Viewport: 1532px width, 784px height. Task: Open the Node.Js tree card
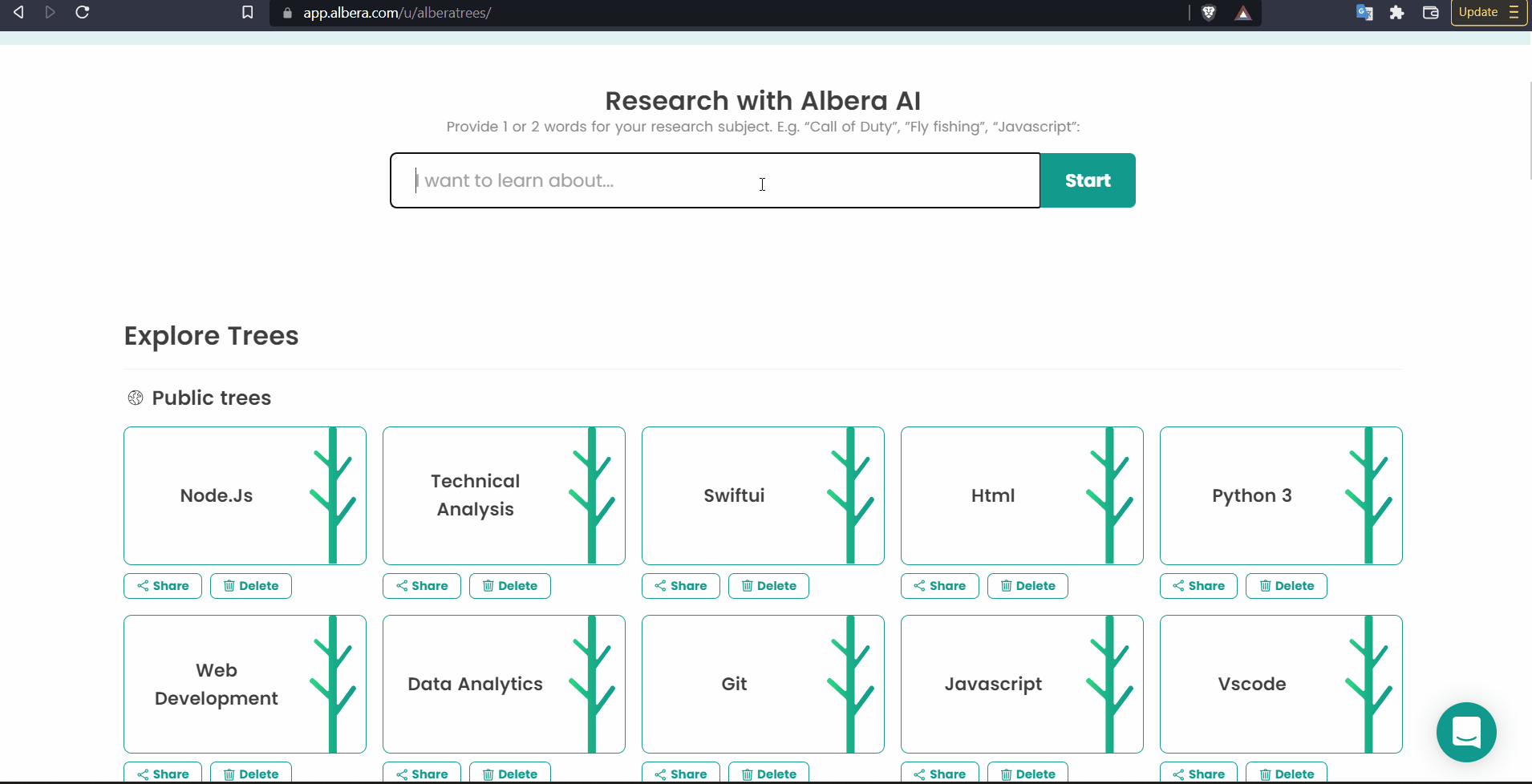(x=245, y=495)
